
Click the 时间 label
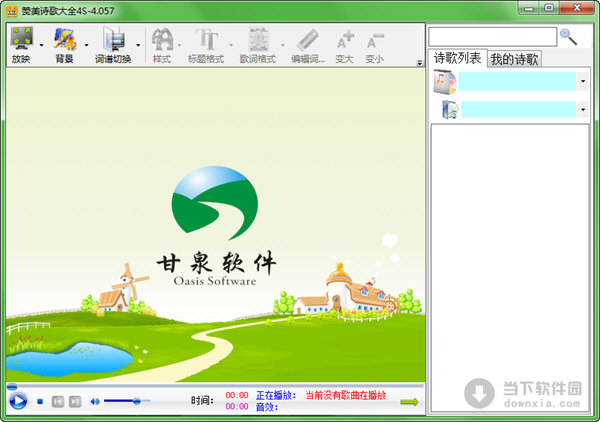(202, 401)
